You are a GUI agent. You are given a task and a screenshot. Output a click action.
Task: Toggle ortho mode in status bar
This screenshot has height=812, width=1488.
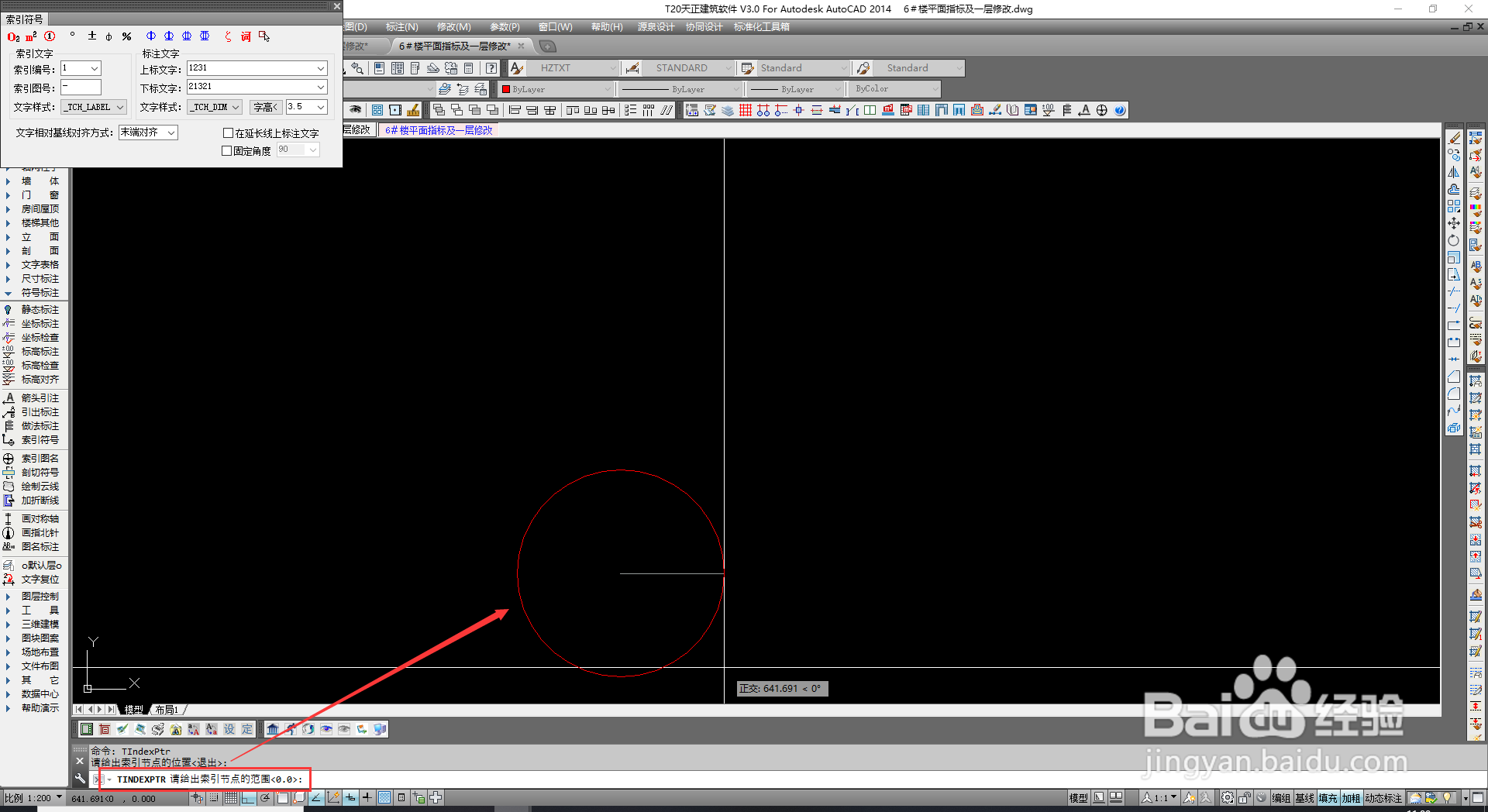[x=248, y=798]
